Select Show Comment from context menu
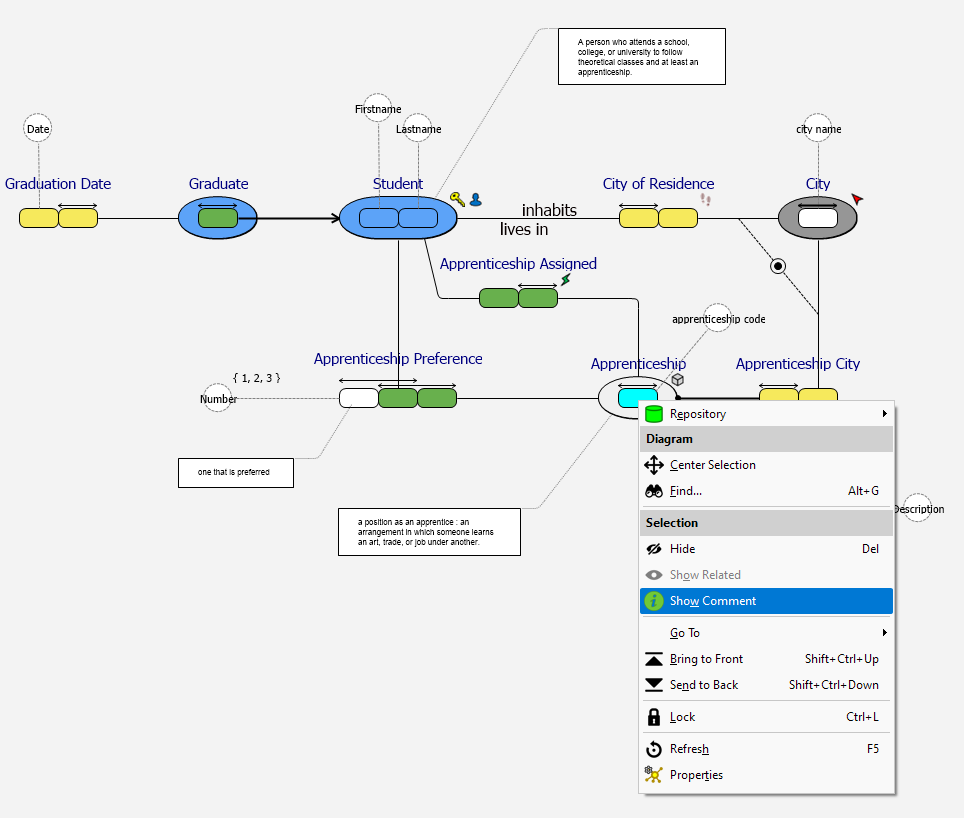Viewport: 964px width, 818px height. (713, 601)
